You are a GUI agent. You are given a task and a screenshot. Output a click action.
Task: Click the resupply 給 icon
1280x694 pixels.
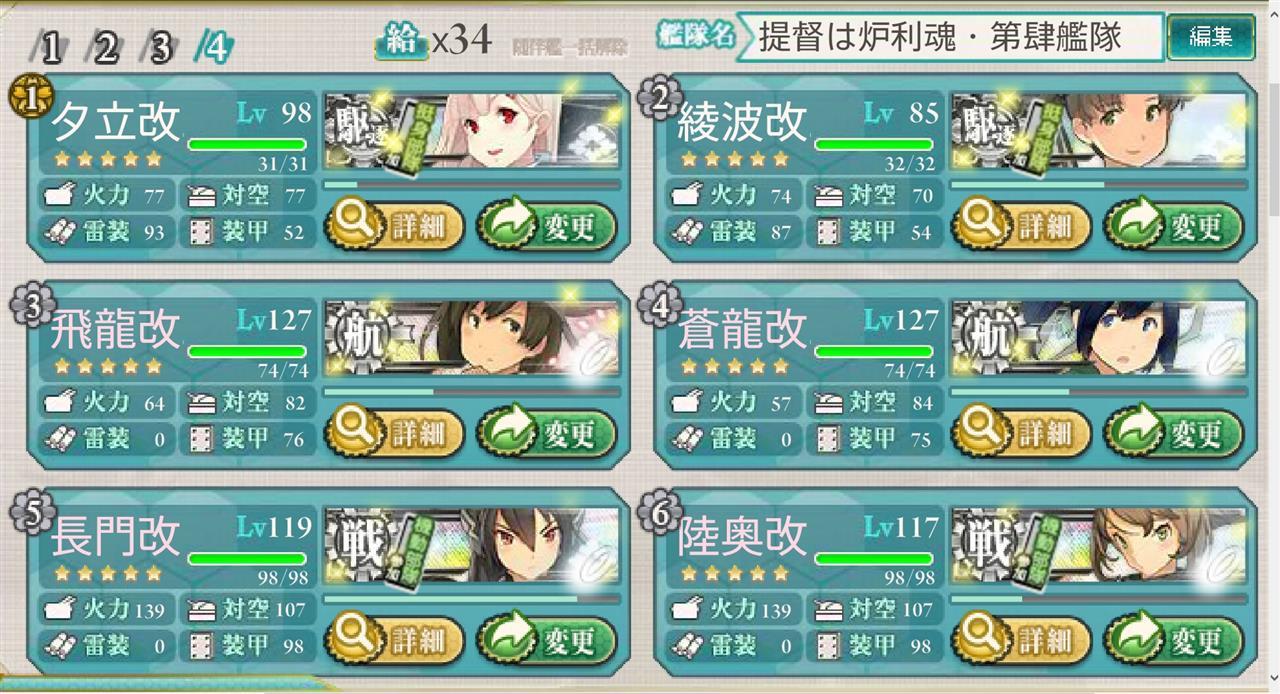coord(401,40)
